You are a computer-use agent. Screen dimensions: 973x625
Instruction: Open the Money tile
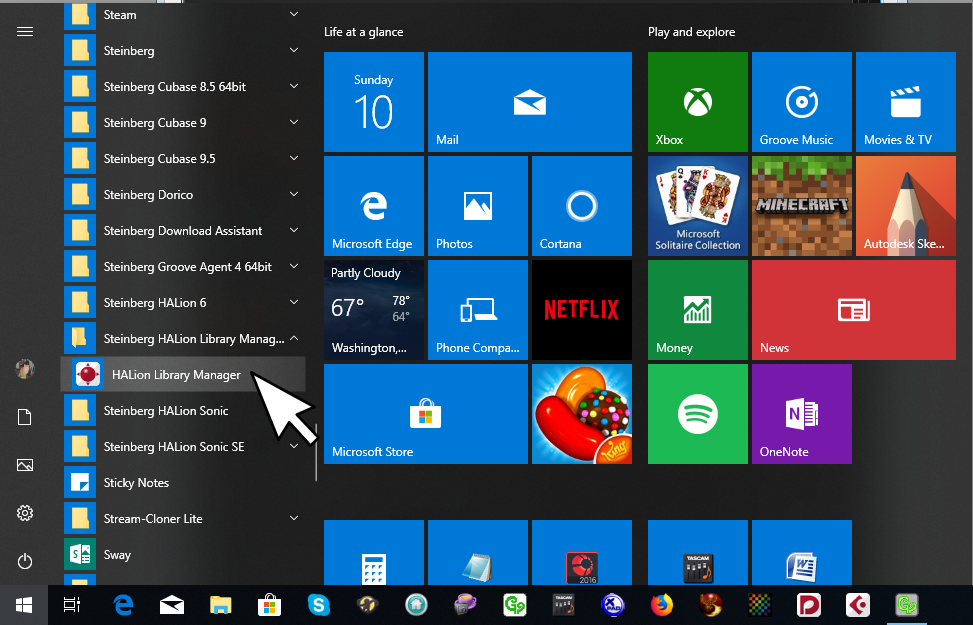tap(697, 310)
